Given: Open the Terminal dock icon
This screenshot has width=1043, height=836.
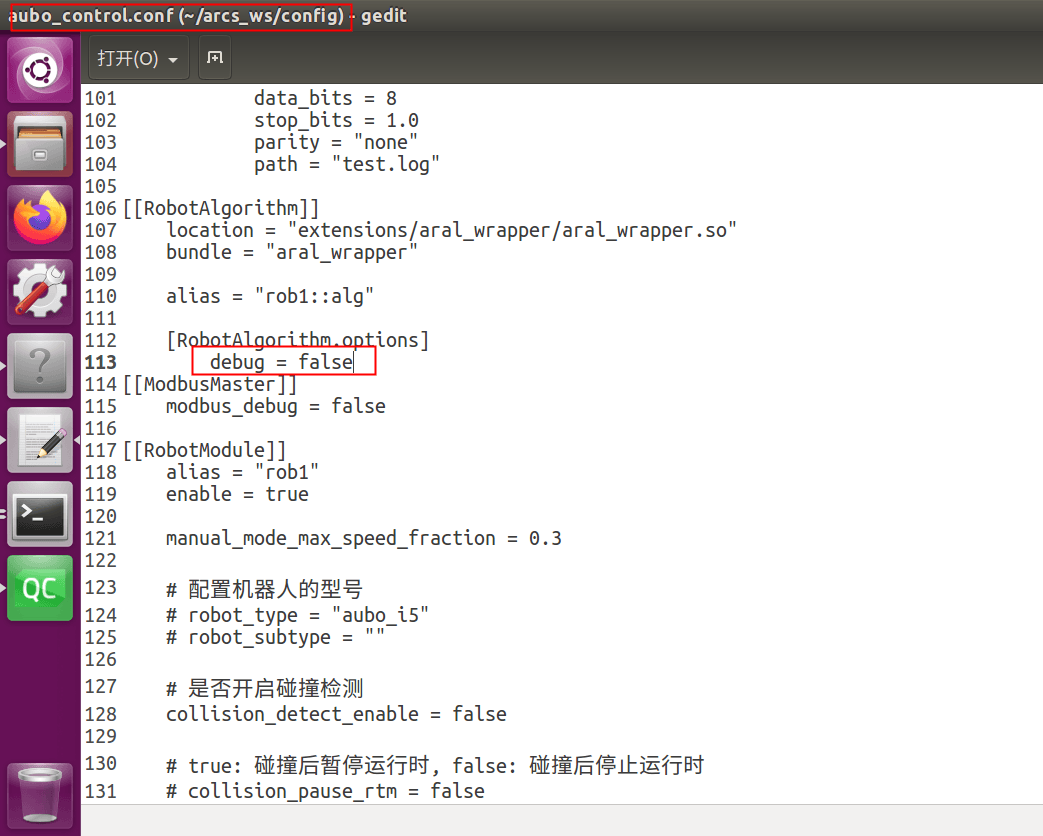Looking at the screenshot, I should point(40,514).
